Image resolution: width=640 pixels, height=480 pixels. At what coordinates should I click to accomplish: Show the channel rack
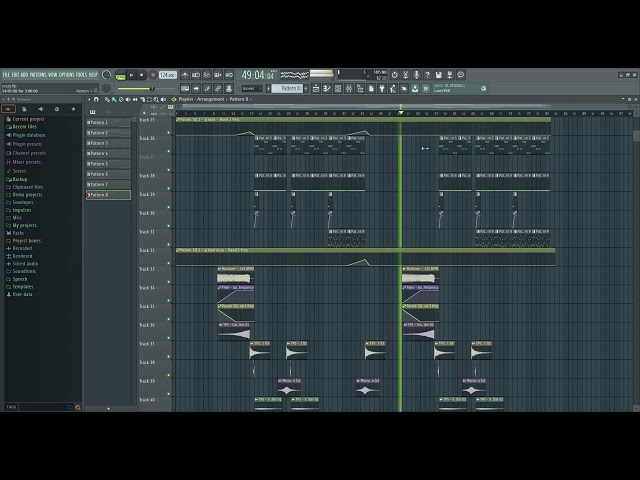click(338, 89)
